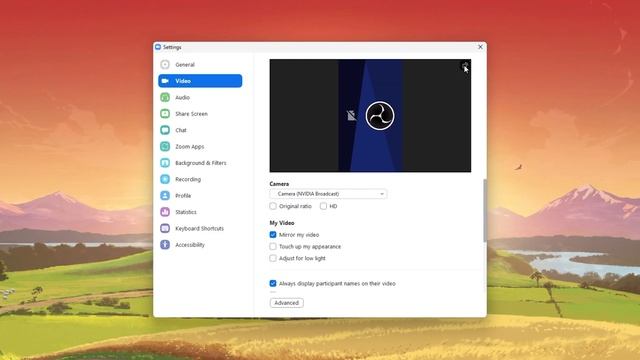Click the "My Video" section heading

pos(282,223)
